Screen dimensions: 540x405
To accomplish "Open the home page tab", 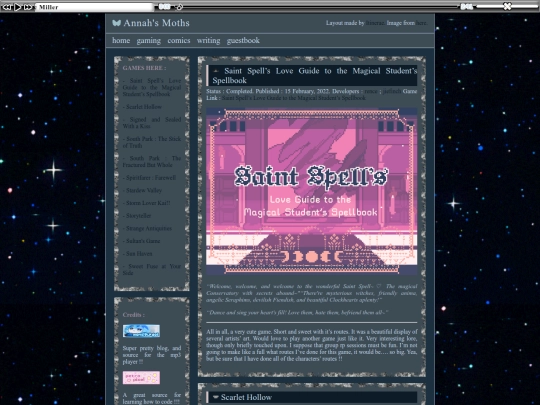I will click(x=121, y=40).
